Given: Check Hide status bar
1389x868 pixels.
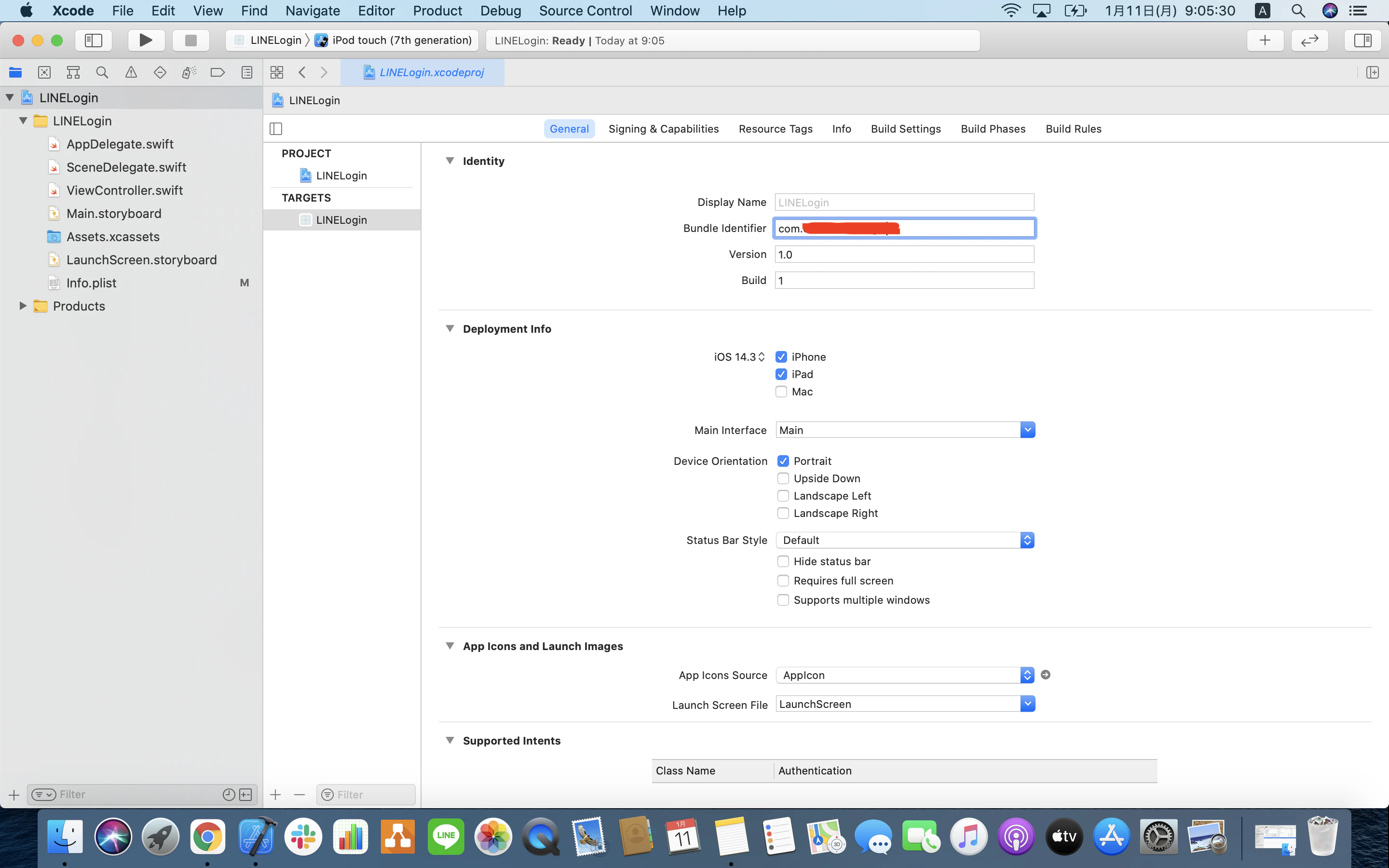Looking at the screenshot, I should coord(783,561).
